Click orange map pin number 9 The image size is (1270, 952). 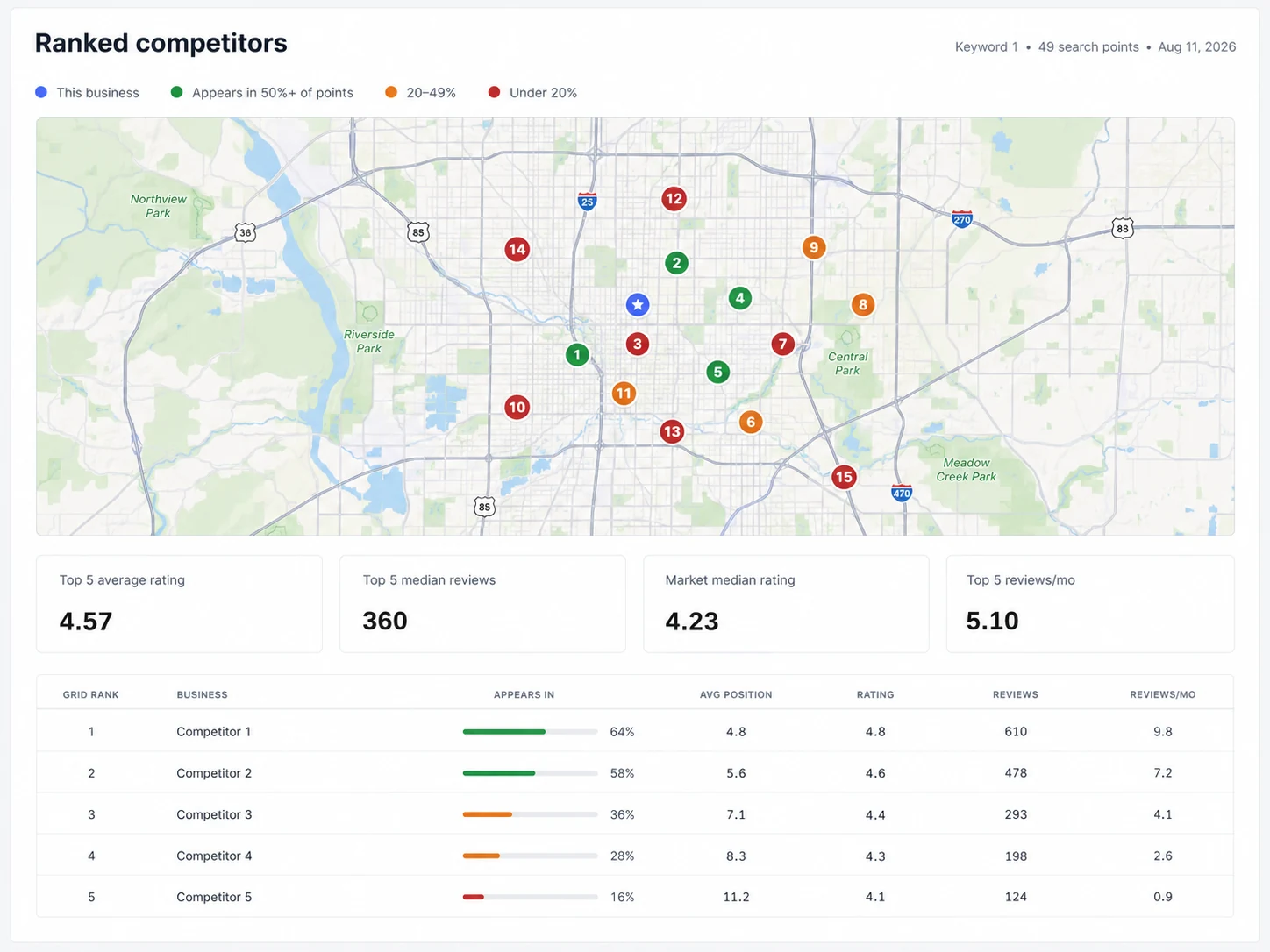point(814,247)
